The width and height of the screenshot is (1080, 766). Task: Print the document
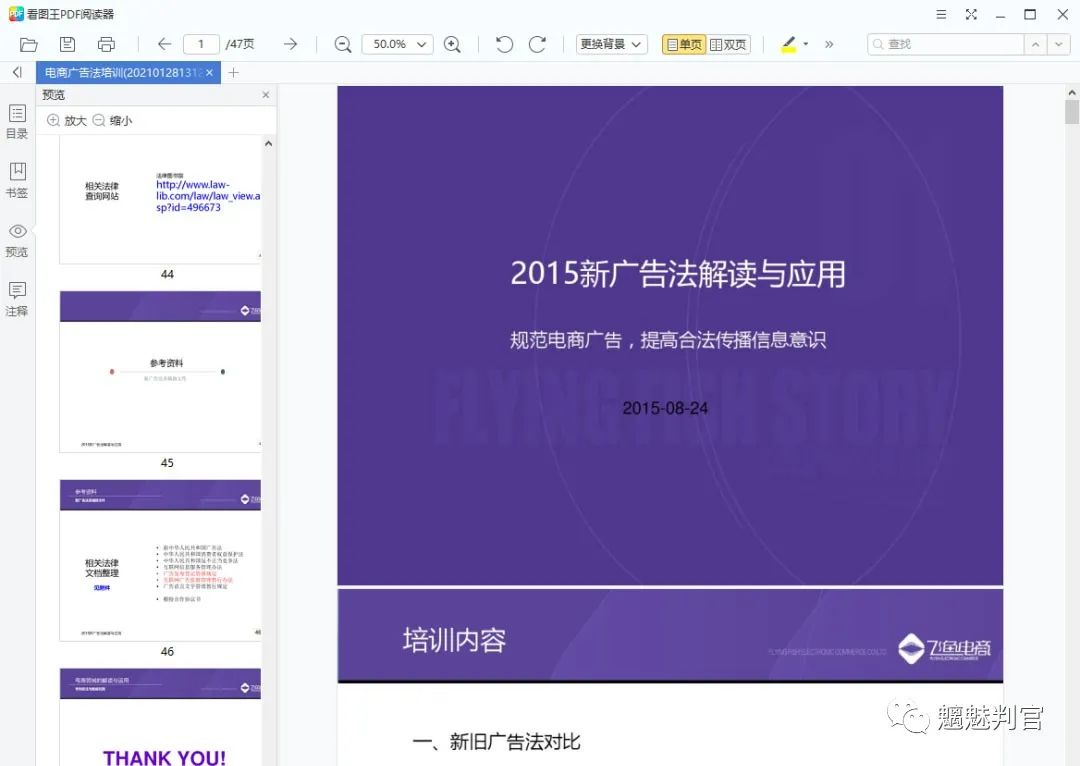pos(106,43)
